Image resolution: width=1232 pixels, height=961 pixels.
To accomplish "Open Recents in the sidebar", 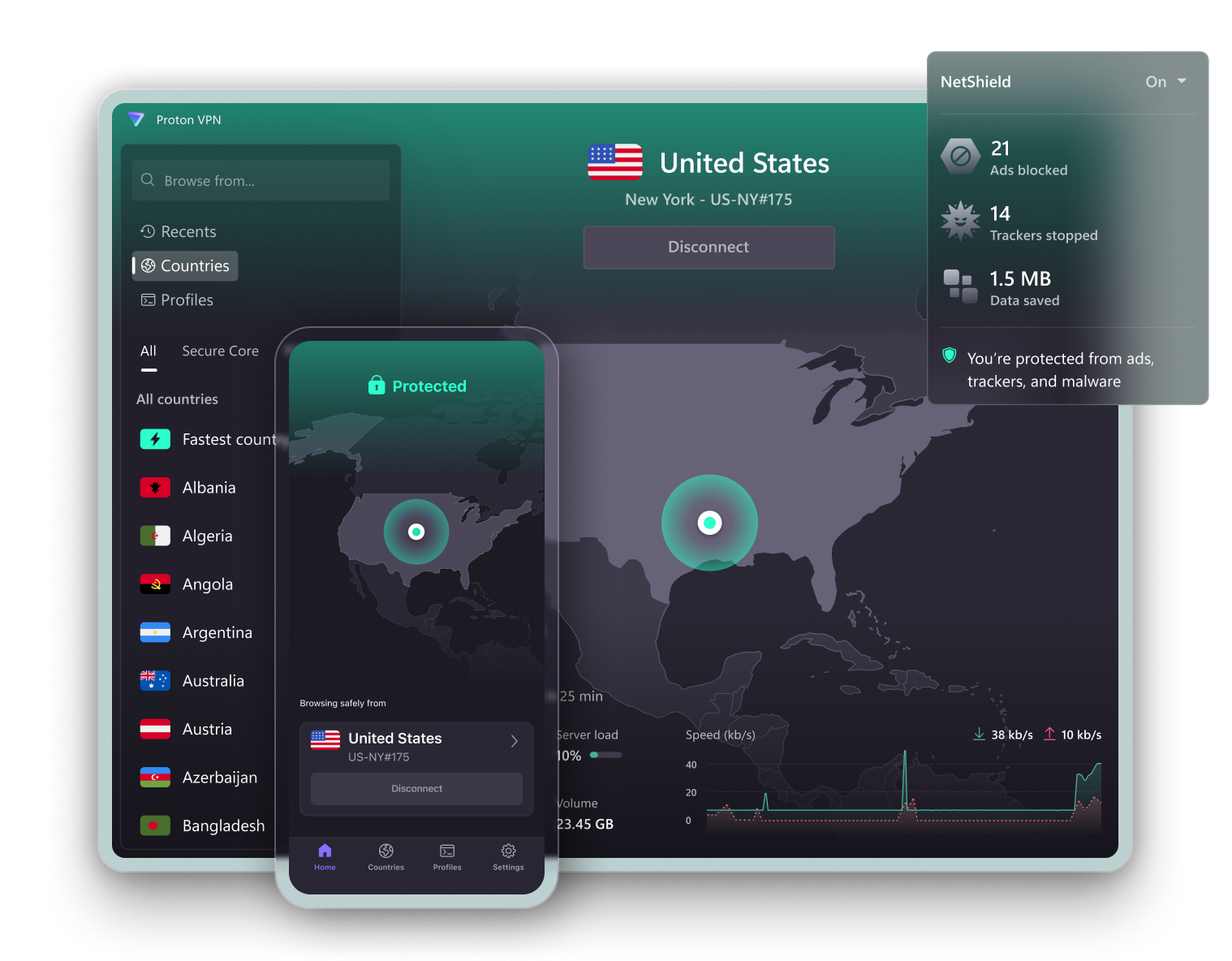I will click(179, 232).
